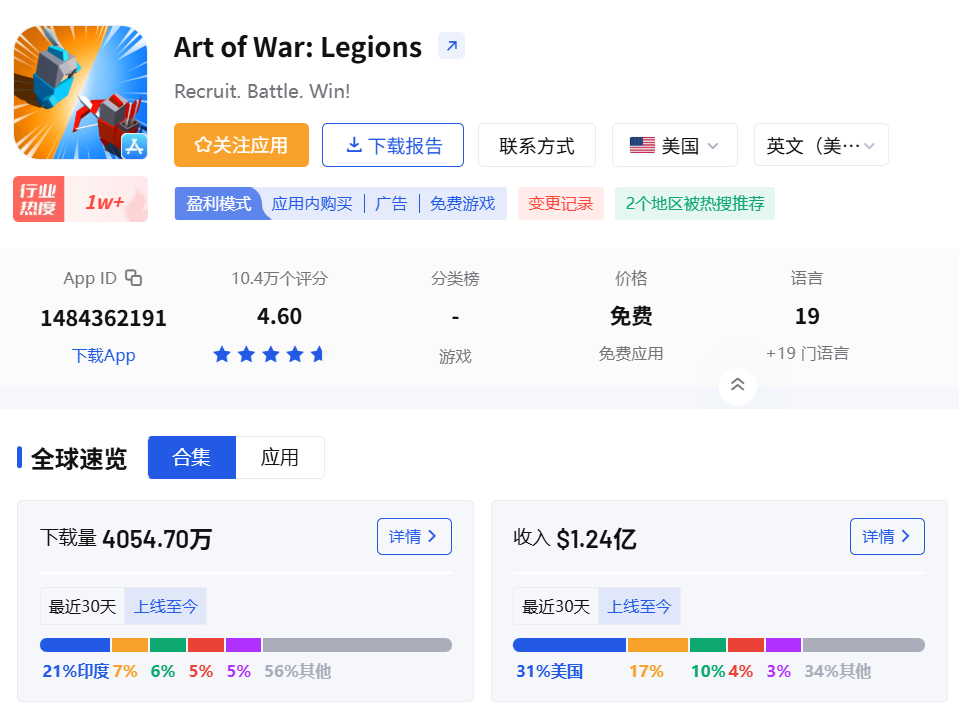Open the app's store page via the arrow icon

[450, 46]
